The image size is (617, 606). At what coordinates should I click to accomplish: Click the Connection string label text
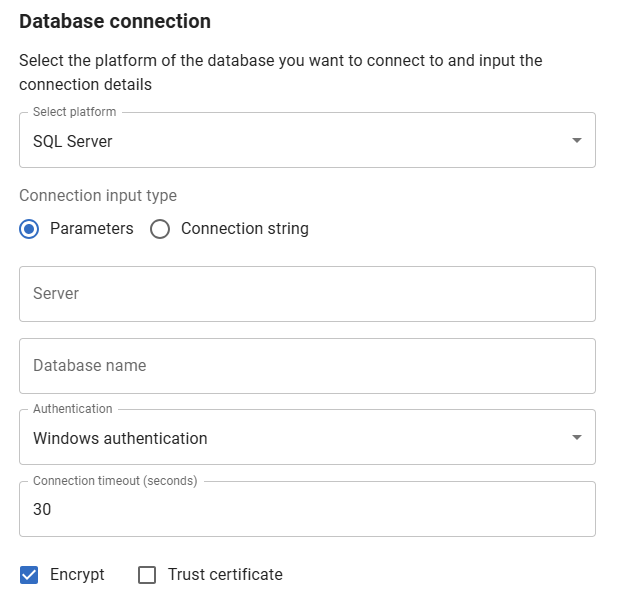(244, 229)
